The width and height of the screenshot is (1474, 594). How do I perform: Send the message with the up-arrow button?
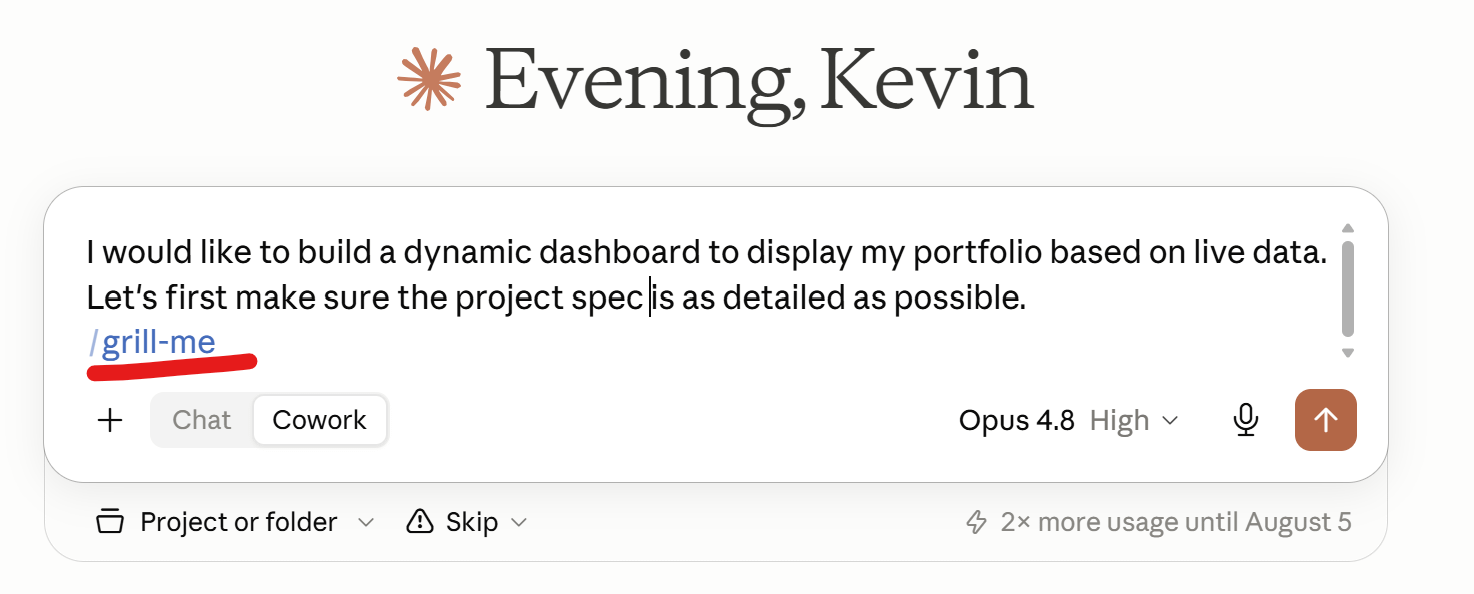click(1325, 420)
